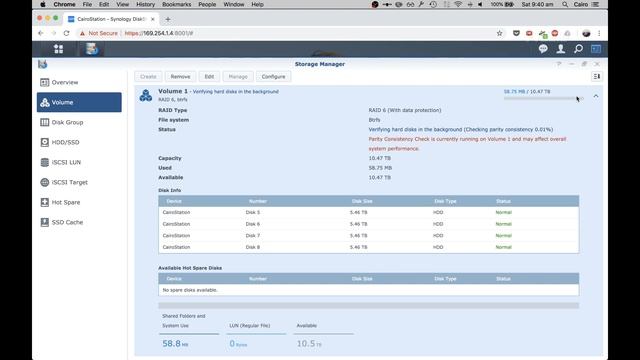Go back in Chrome
Image resolution: width=640 pixels, height=360 pixels.
pos(40,33)
